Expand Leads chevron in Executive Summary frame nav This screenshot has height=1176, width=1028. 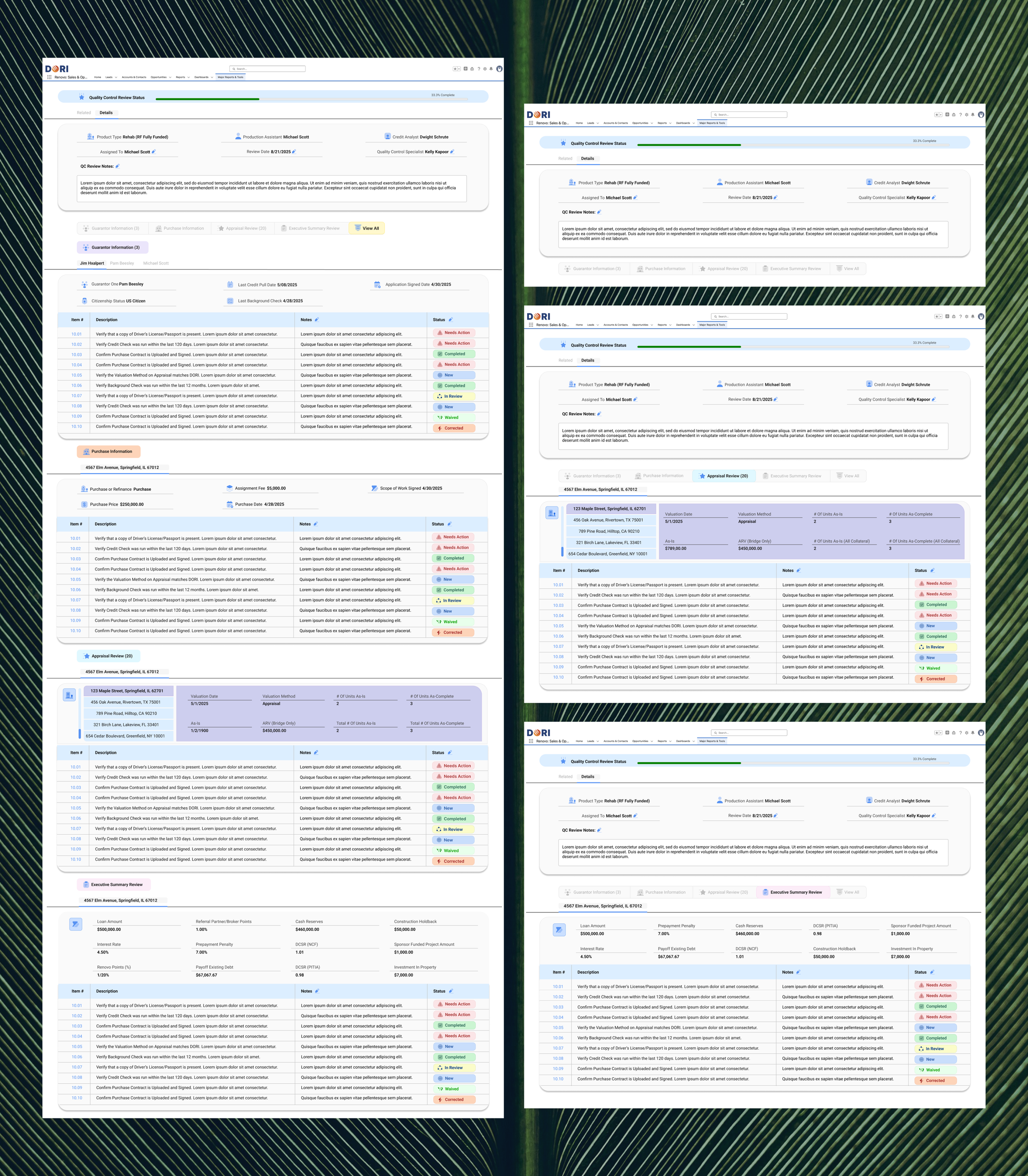pos(598,742)
